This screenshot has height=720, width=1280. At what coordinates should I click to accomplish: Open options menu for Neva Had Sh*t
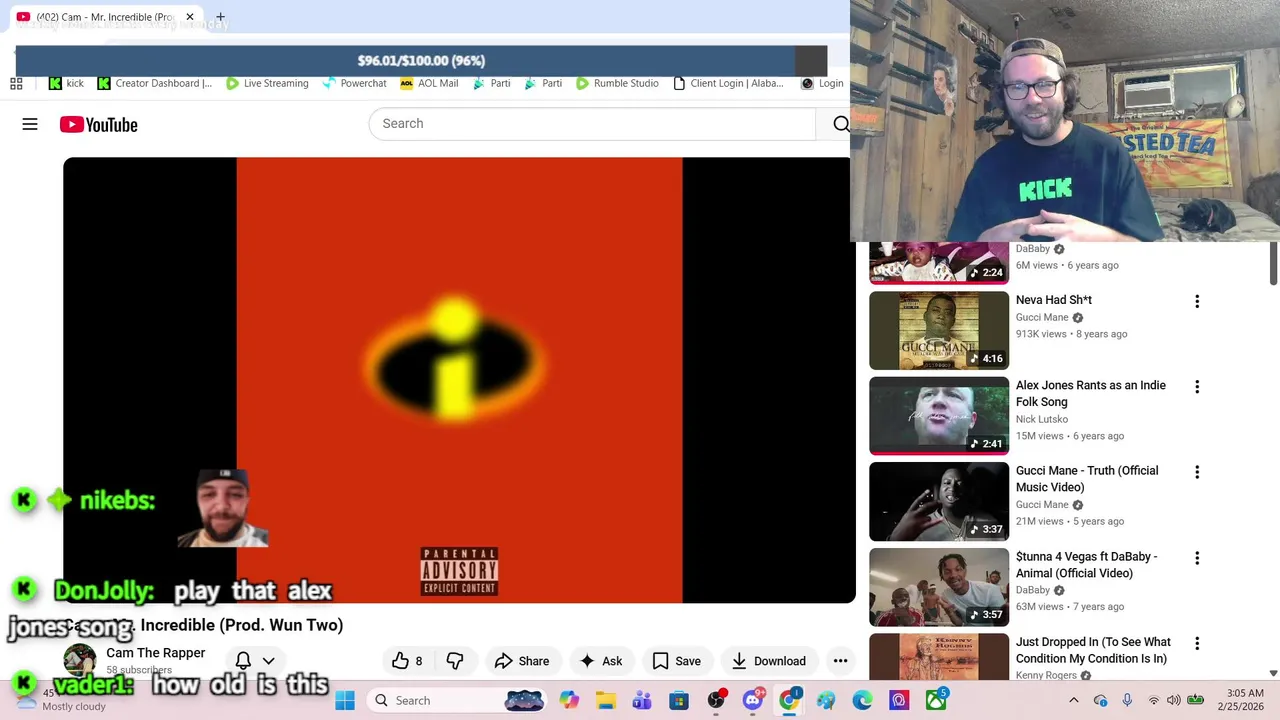(x=1197, y=301)
